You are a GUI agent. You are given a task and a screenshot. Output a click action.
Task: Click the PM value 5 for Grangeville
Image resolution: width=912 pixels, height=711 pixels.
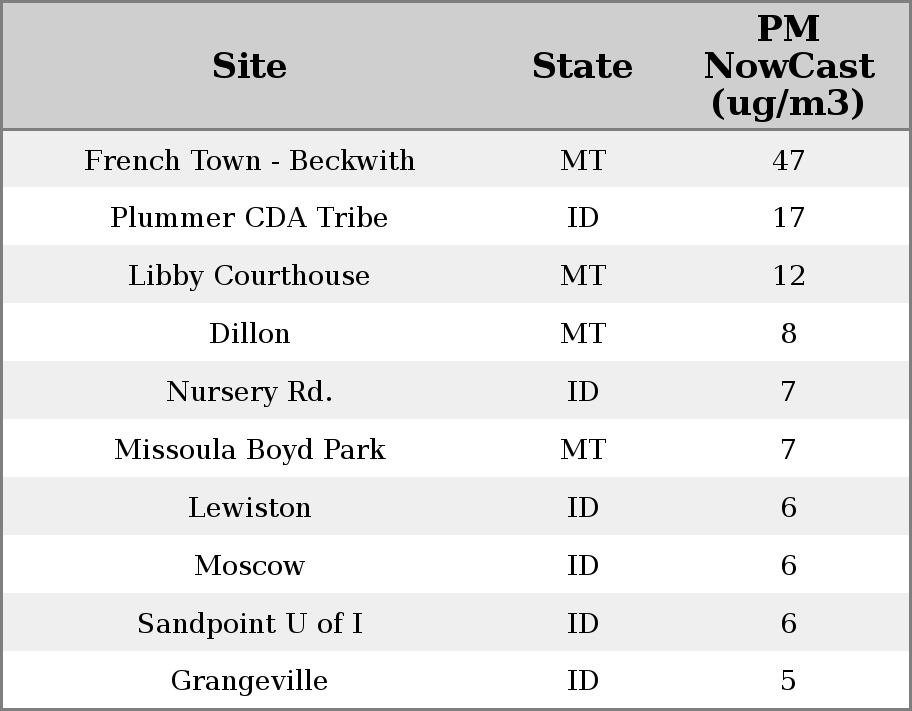788,681
